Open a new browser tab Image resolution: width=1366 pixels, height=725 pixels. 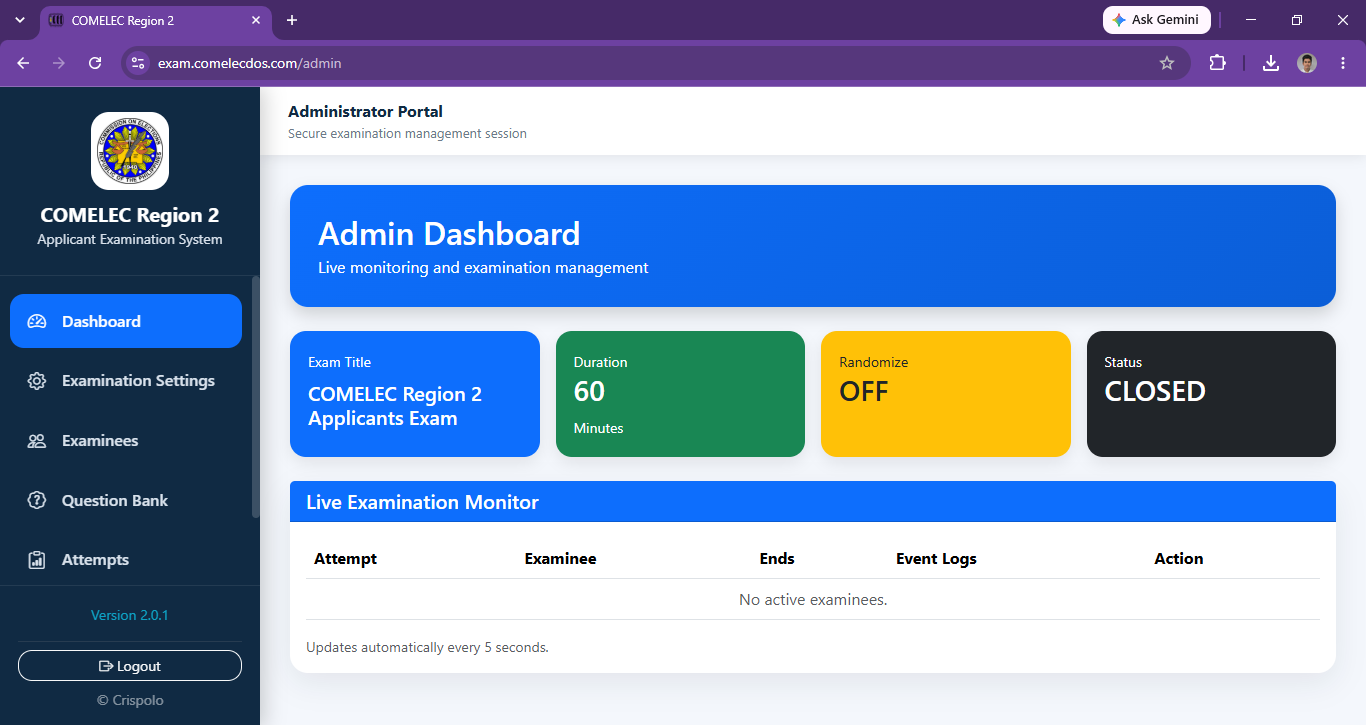(292, 20)
